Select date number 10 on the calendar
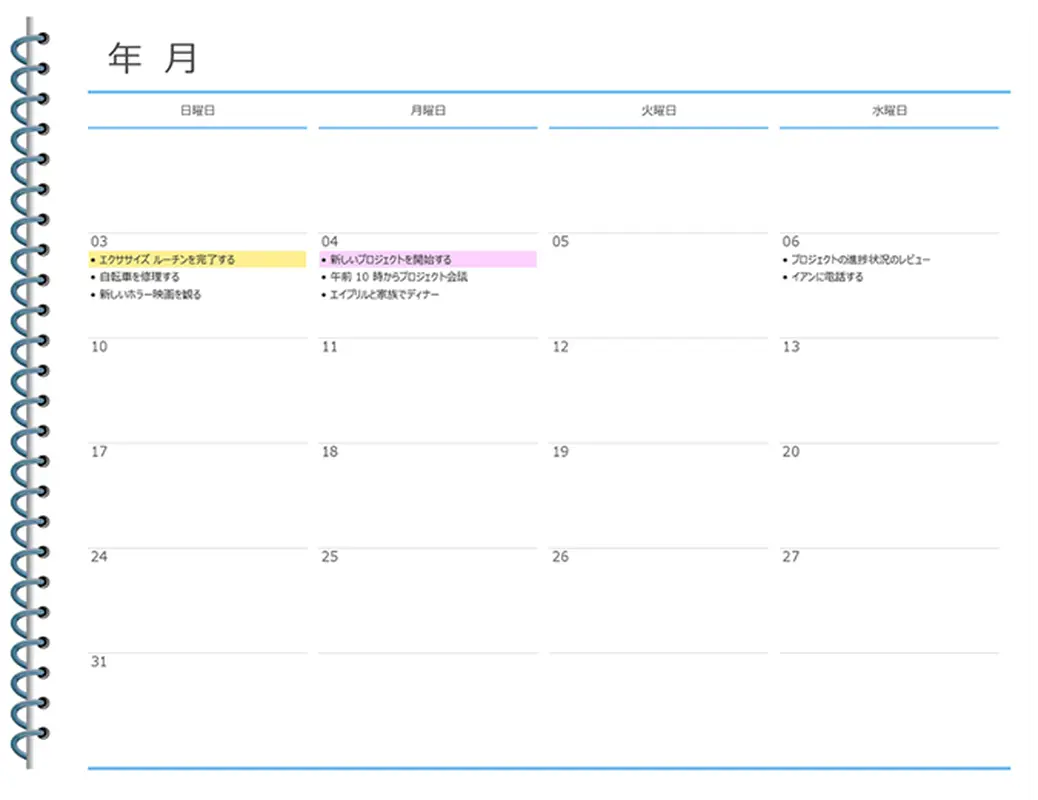The height and width of the screenshot is (800, 1038). (99, 347)
